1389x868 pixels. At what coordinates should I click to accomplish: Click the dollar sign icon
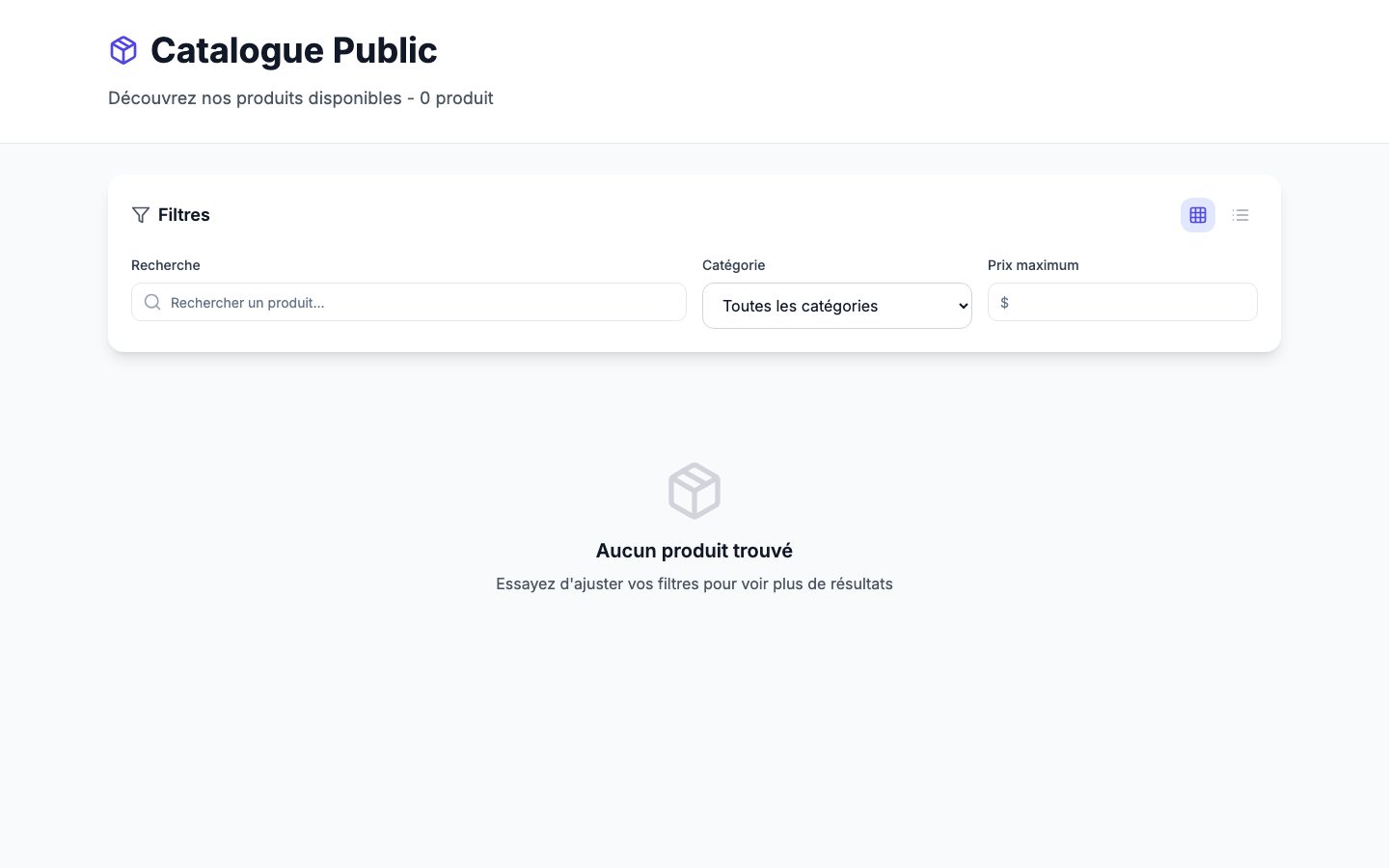(1004, 303)
